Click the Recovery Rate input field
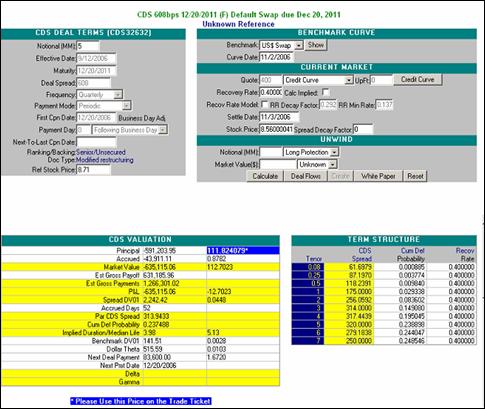 click(x=271, y=92)
